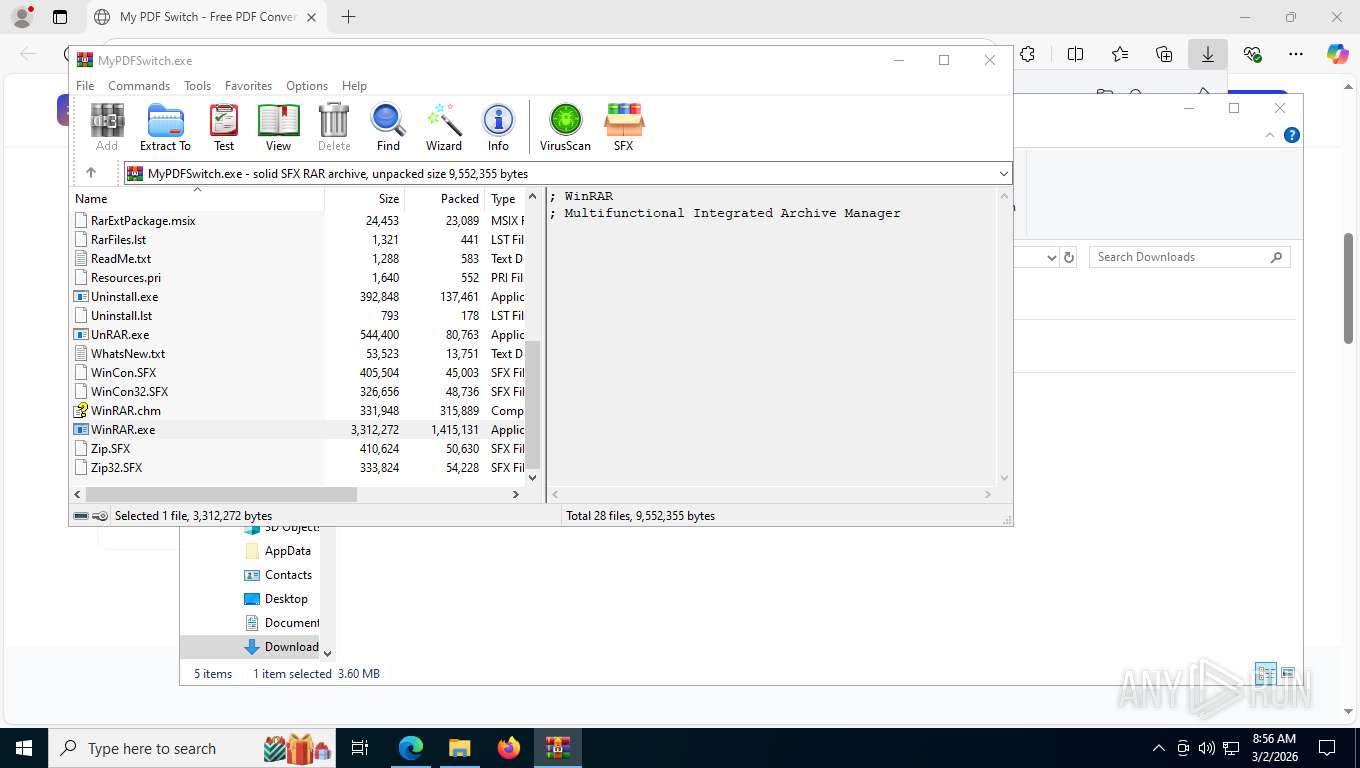Open Edge browser essentials heart icon
This screenshot has width=1360, height=768.
coord(1252,54)
